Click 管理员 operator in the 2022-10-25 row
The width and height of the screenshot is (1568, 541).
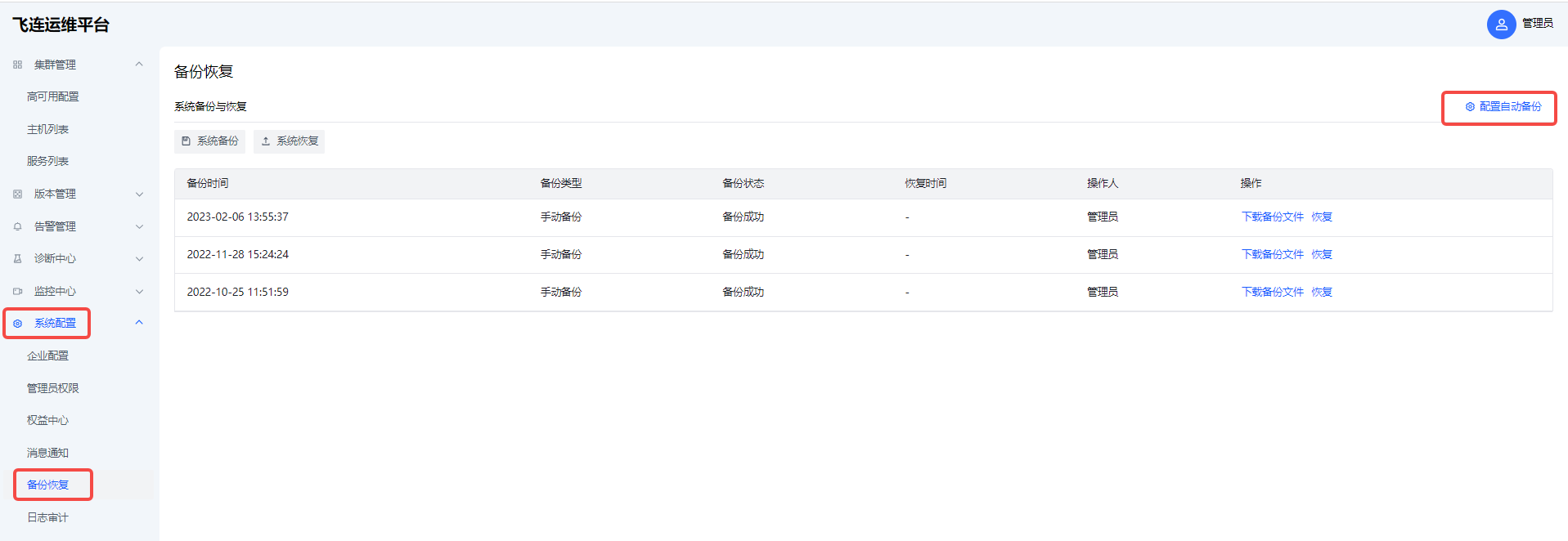(1103, 292)
